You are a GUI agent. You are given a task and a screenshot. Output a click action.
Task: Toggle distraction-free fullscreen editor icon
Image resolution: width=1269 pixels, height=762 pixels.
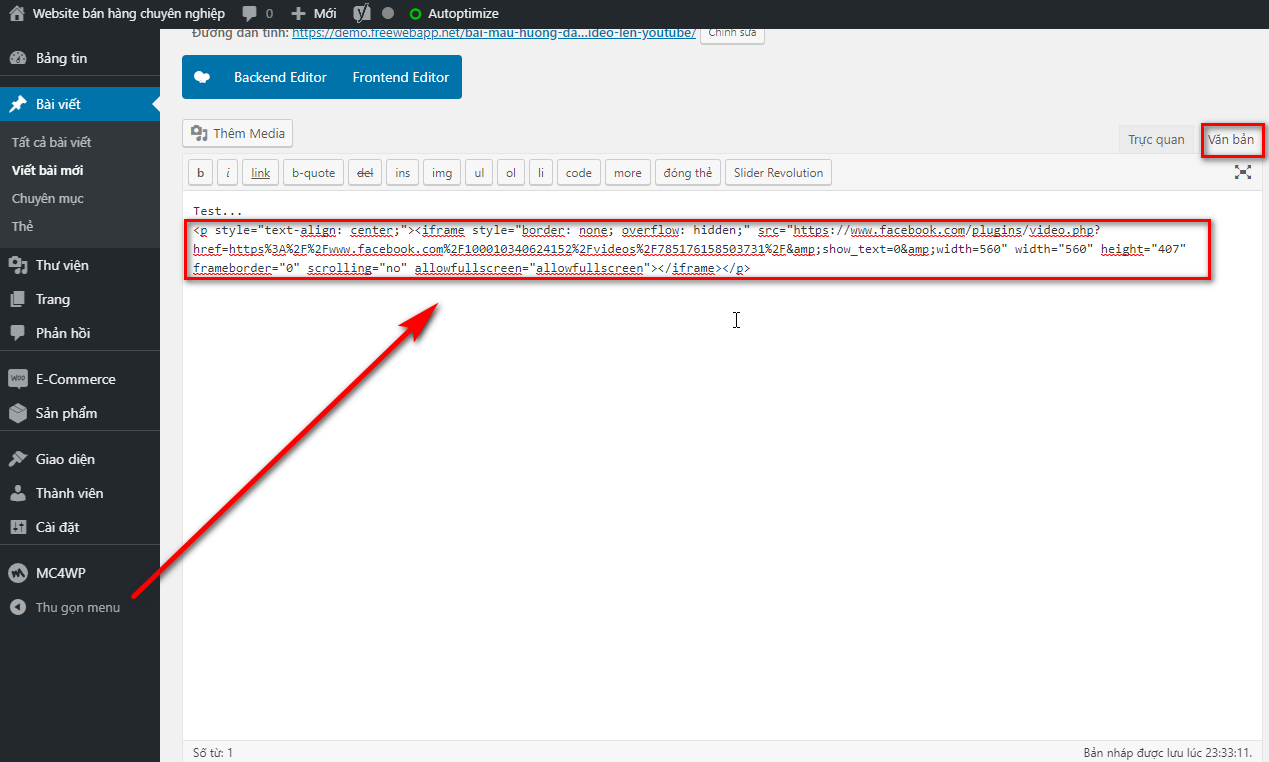tap(1242, 172)
